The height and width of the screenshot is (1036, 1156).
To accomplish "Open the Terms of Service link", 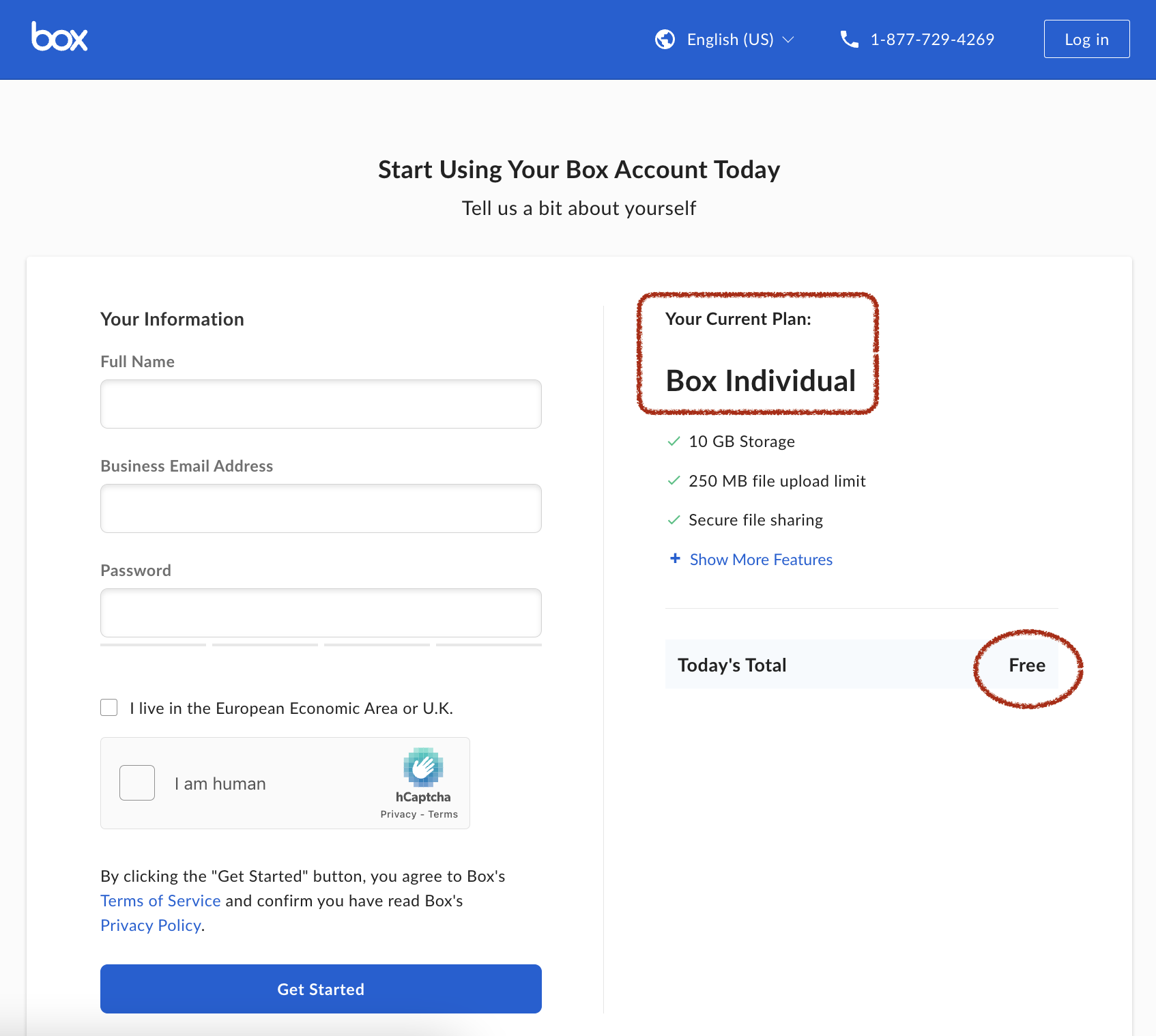I will click(x=160, y=901).
